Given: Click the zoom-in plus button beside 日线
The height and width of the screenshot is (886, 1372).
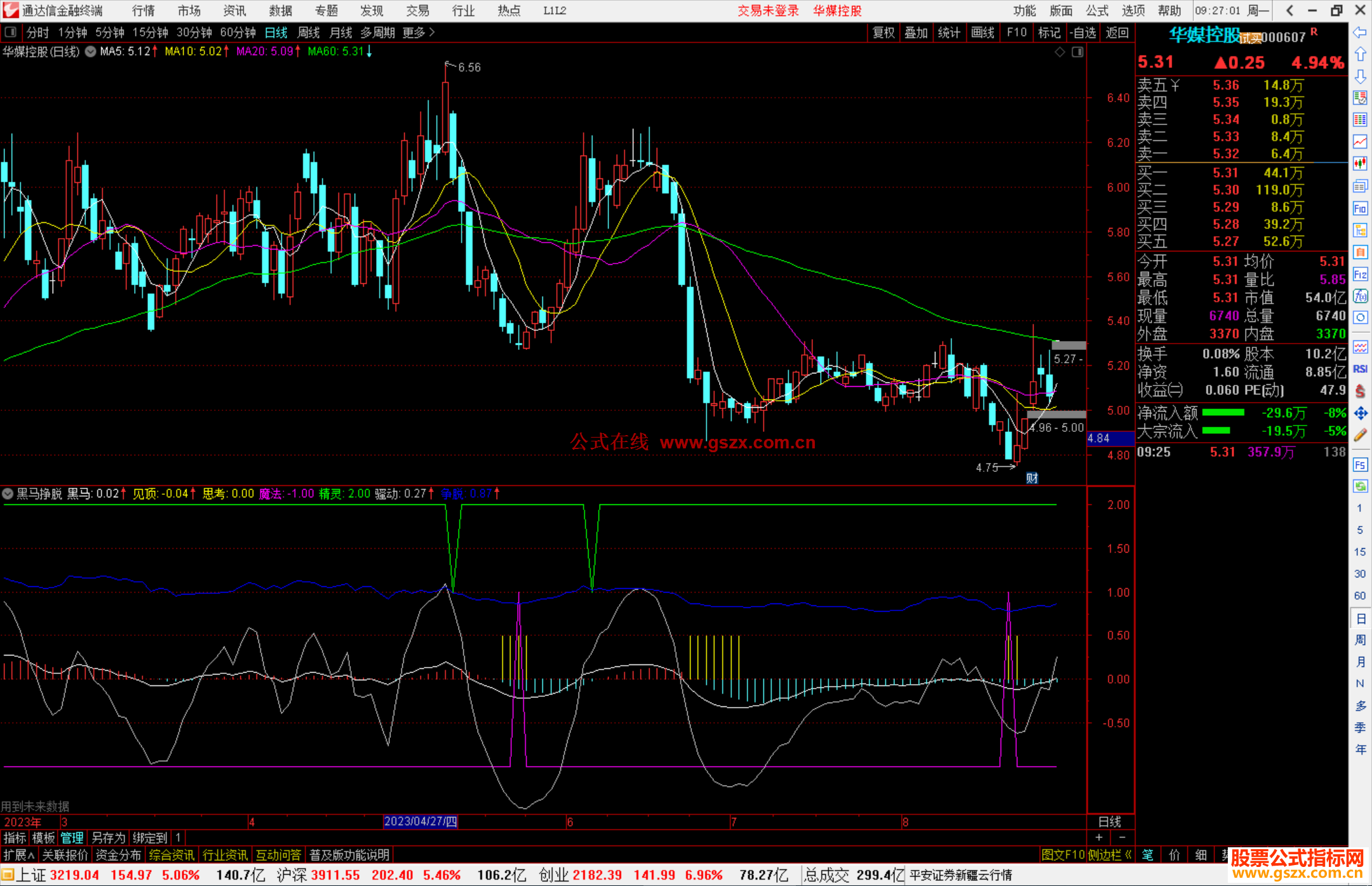Looking at the screenshot, I should (1099, 838).
